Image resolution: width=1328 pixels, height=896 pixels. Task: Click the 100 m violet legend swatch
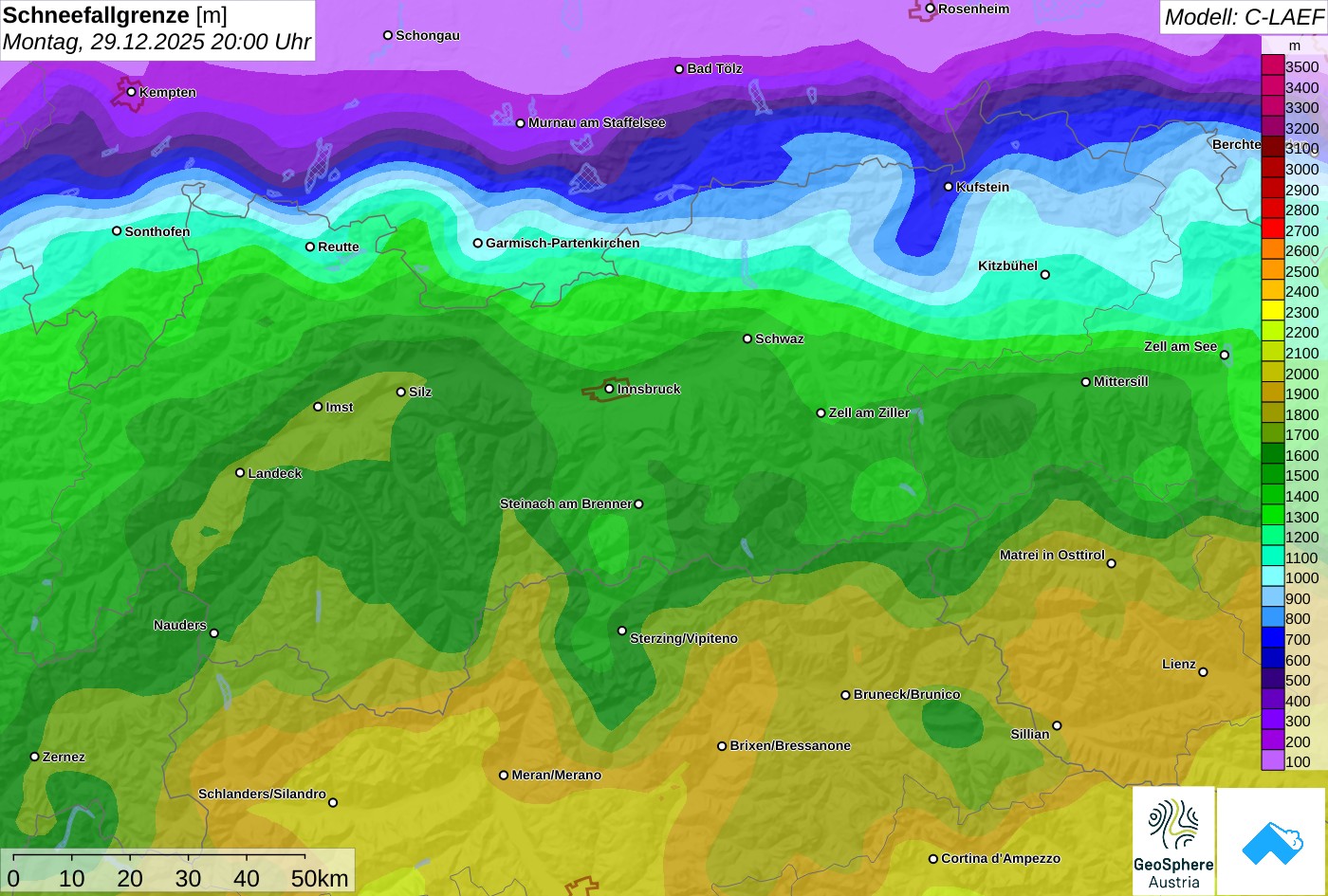[1272, 761]
